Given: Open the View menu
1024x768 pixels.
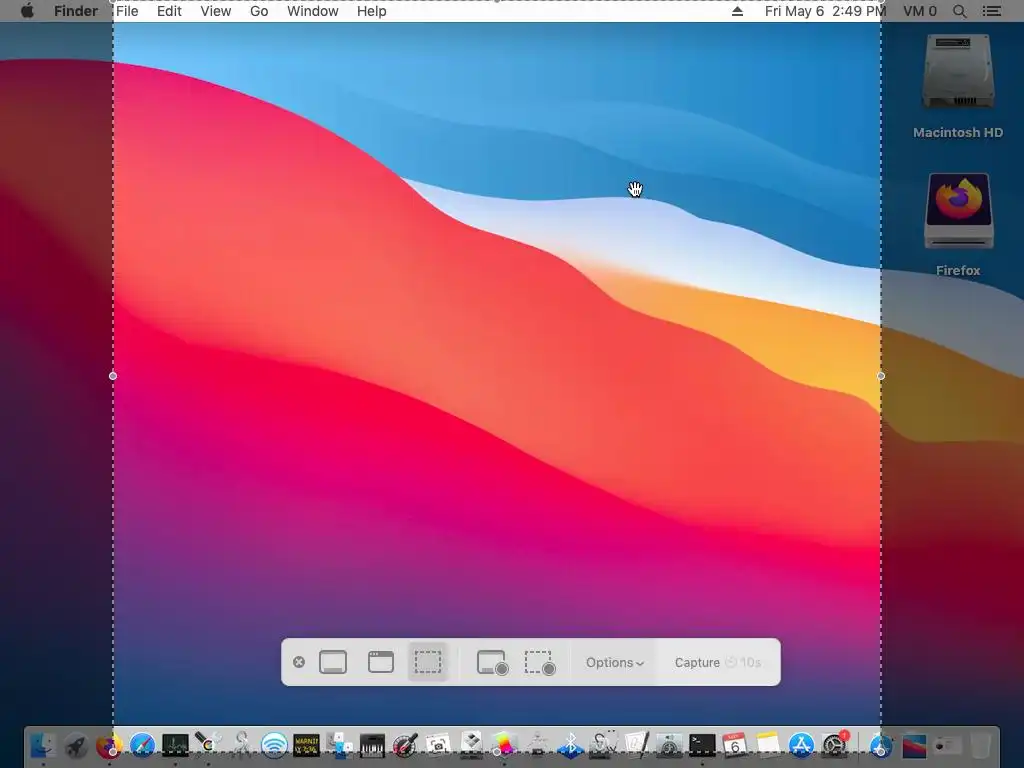Looking at the screenshot, I should (x=216, y=11).
